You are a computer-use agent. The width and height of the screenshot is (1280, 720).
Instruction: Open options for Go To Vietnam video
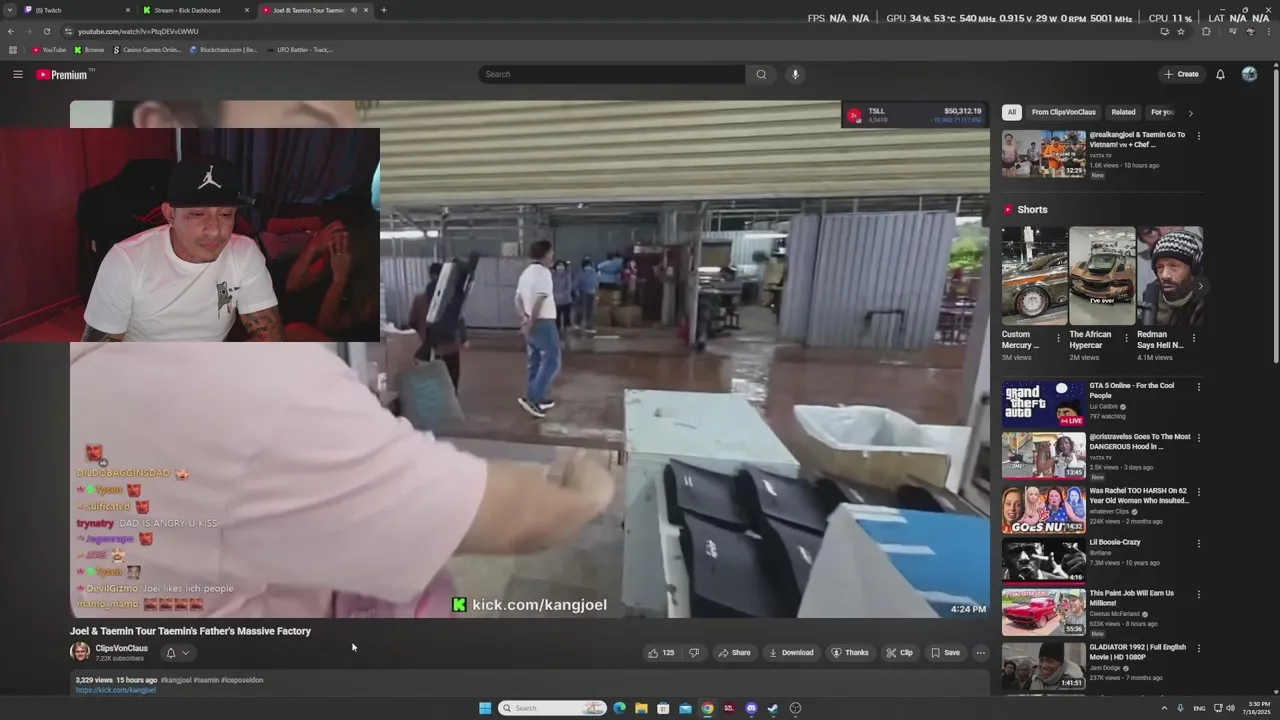pos(1199,136)
